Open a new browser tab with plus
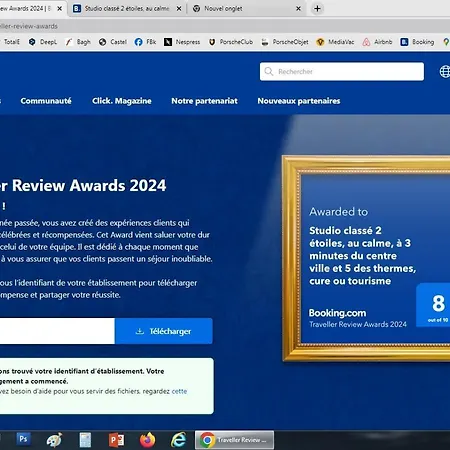The width and height of the screenshot is (450, 450). tap(317, 9)
